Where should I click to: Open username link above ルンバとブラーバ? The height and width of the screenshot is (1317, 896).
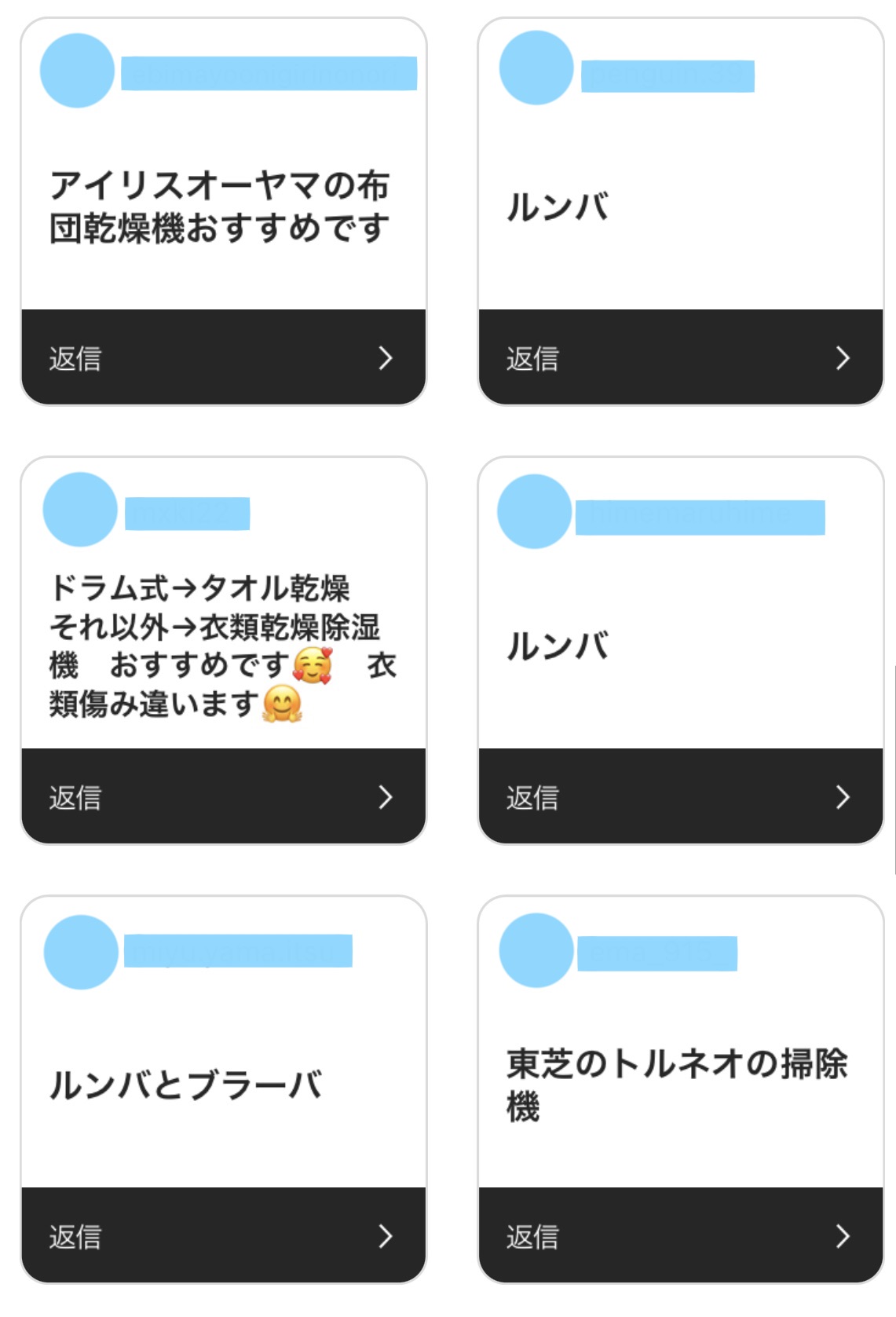[238, 951]
